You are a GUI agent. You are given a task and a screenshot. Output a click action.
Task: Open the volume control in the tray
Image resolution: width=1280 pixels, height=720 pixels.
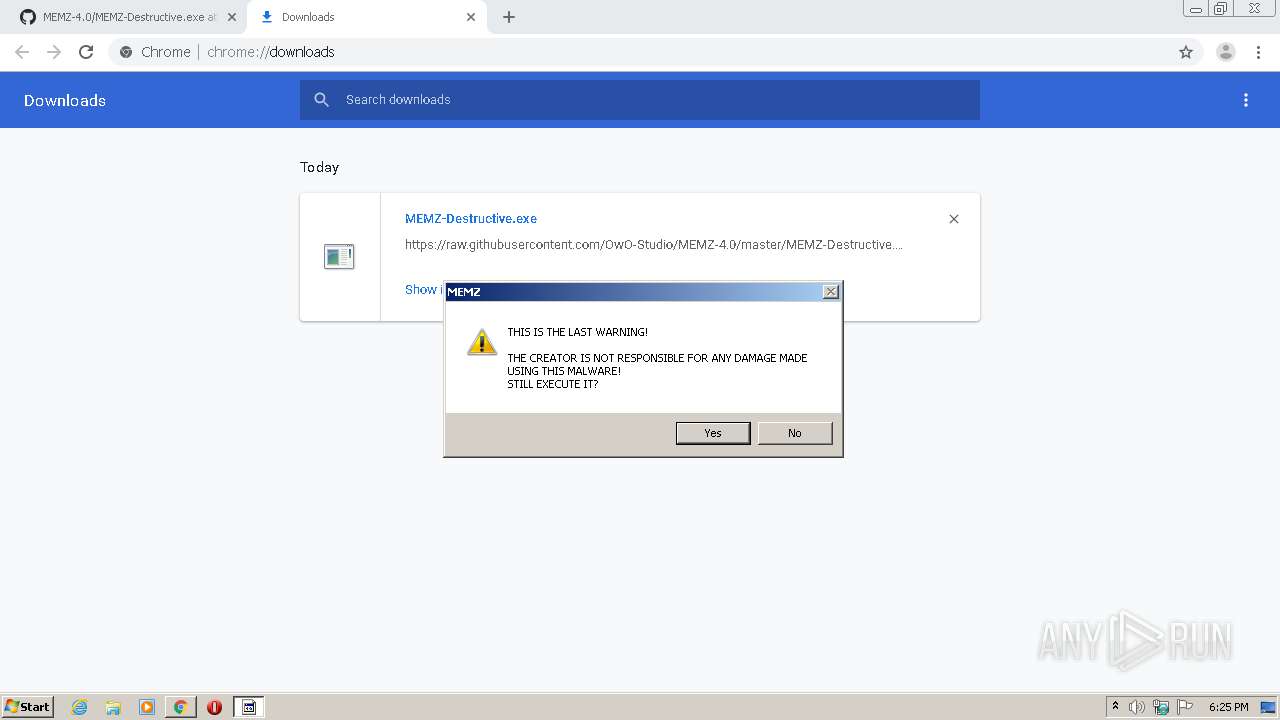tap(1137, 707)
